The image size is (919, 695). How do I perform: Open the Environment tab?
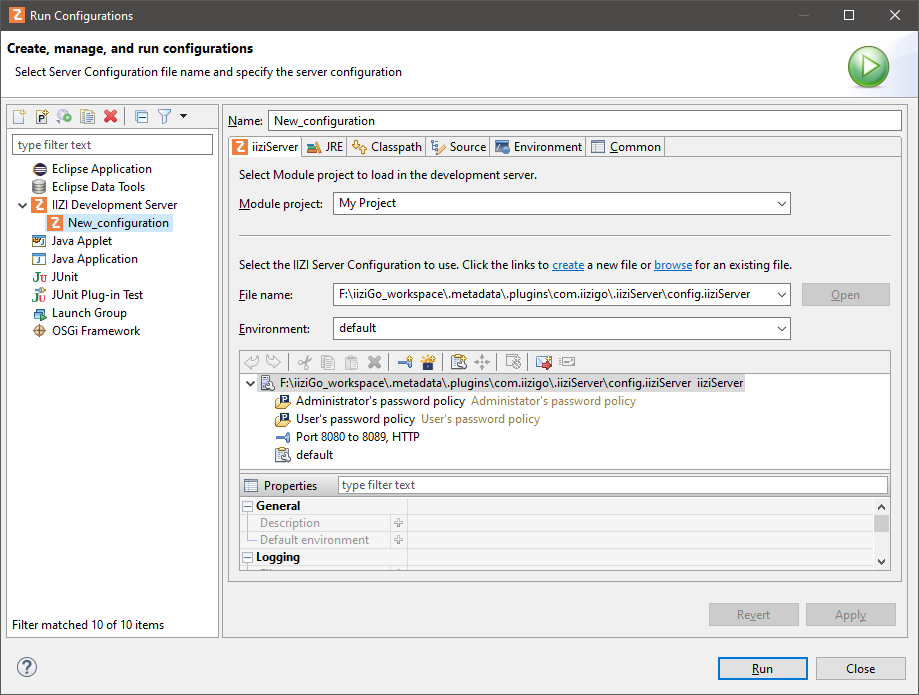pyautogui.click(x=539, y=147)
